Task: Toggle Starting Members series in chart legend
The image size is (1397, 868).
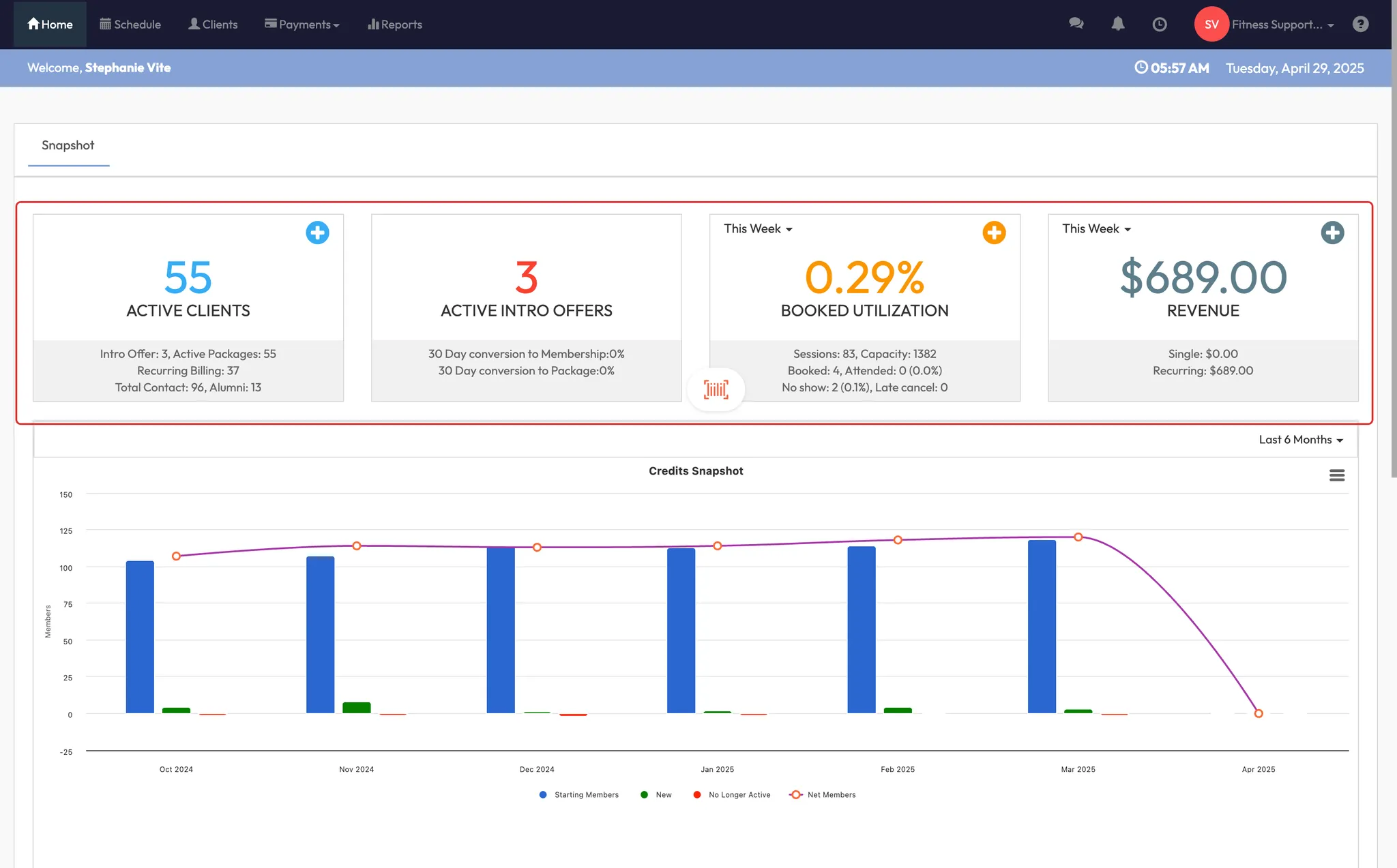Action: pos(586,795)
